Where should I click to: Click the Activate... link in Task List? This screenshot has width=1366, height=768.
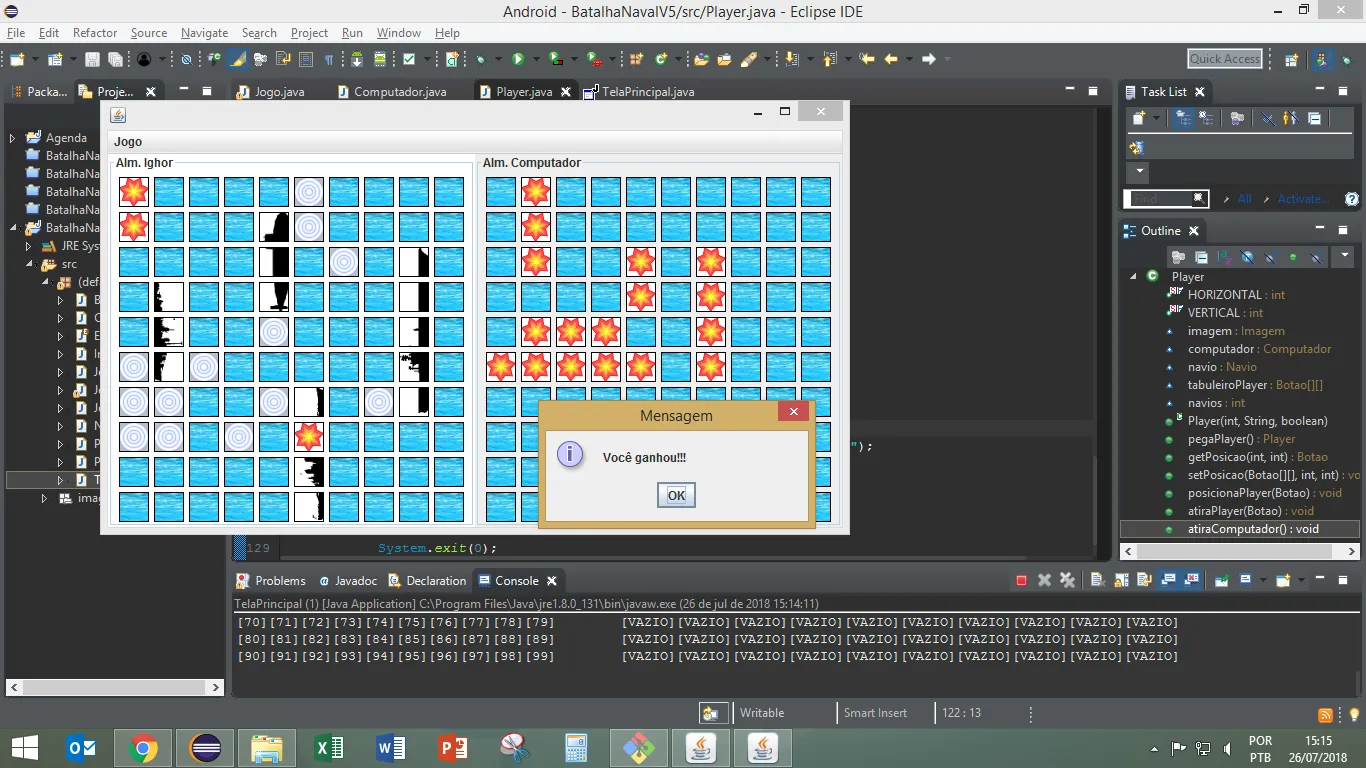(1302, 199)
